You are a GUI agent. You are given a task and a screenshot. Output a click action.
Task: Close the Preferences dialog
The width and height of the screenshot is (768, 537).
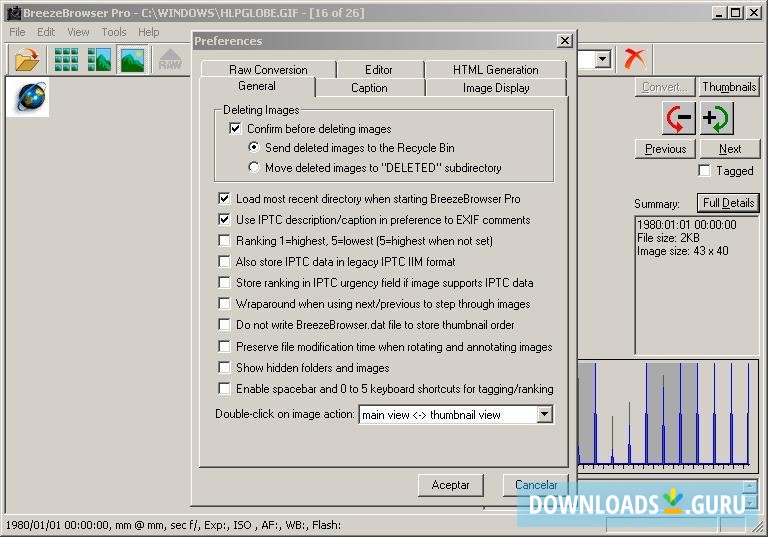[x=565, y=40]
